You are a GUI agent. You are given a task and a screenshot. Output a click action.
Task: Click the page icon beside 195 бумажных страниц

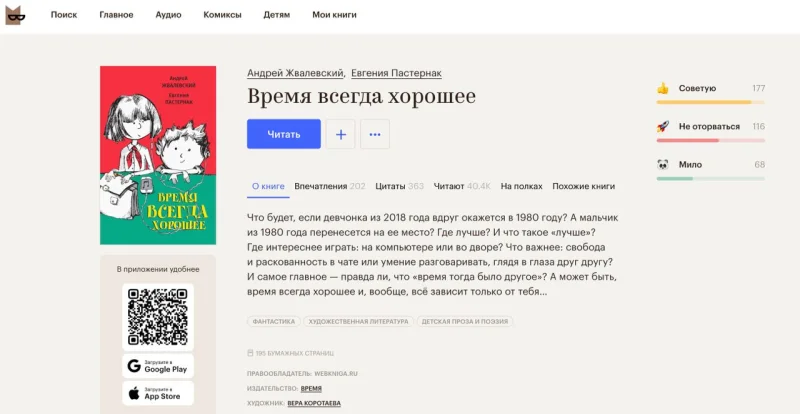pyautogui.click(x=250, y=353)
